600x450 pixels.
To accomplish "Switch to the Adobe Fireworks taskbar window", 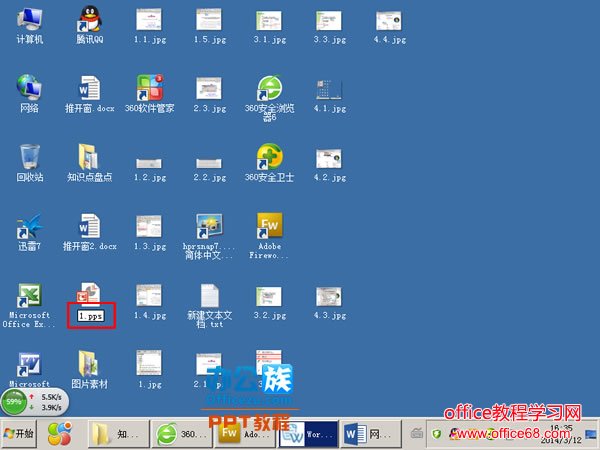I will point(245,434).
